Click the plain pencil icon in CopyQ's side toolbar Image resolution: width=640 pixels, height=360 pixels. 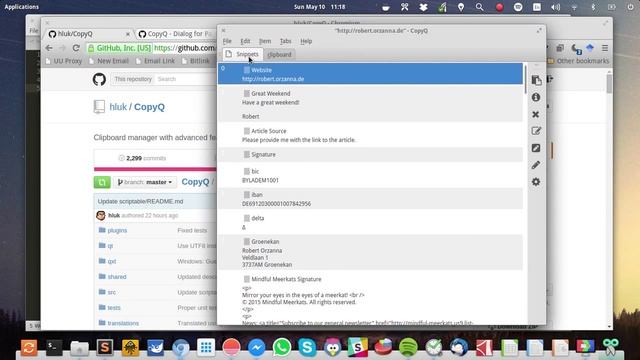coord(536,165)
